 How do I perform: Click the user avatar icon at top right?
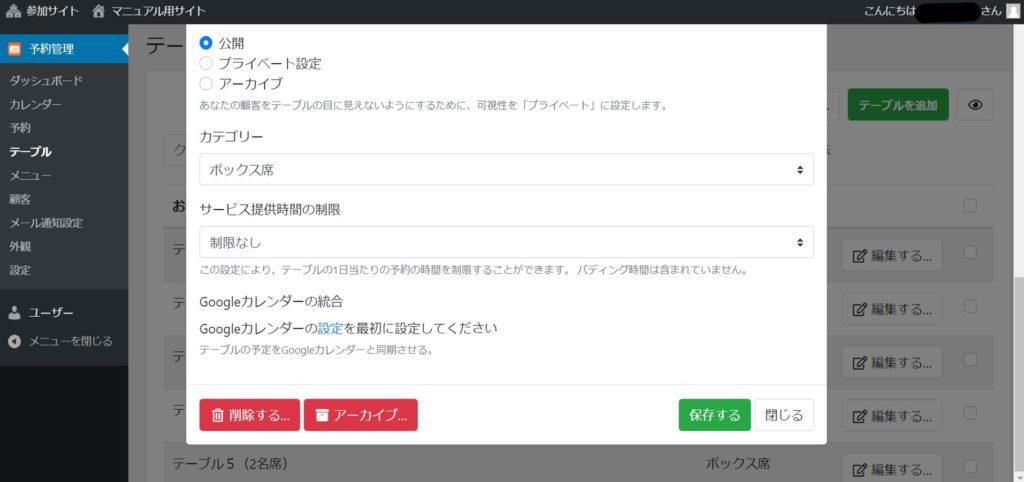tap(1012, 11)
